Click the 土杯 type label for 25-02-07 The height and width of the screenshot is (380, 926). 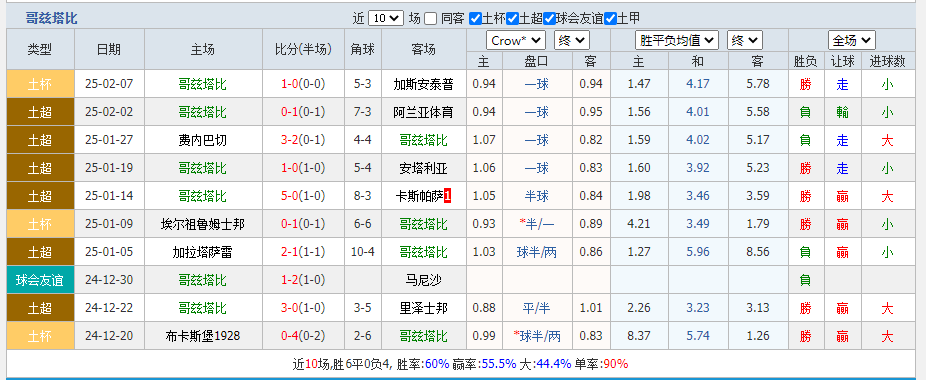40,84
